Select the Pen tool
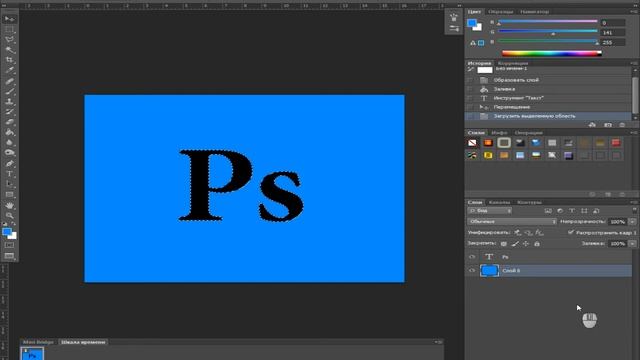 point(9,164)
